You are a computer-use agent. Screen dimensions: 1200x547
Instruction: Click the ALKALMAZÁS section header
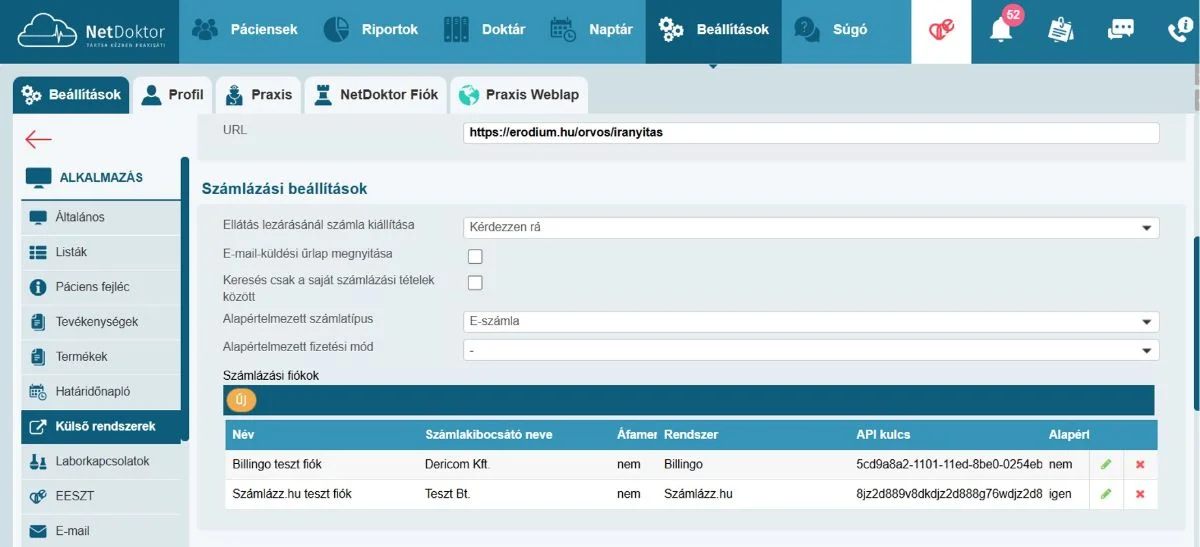coord(100,178)
